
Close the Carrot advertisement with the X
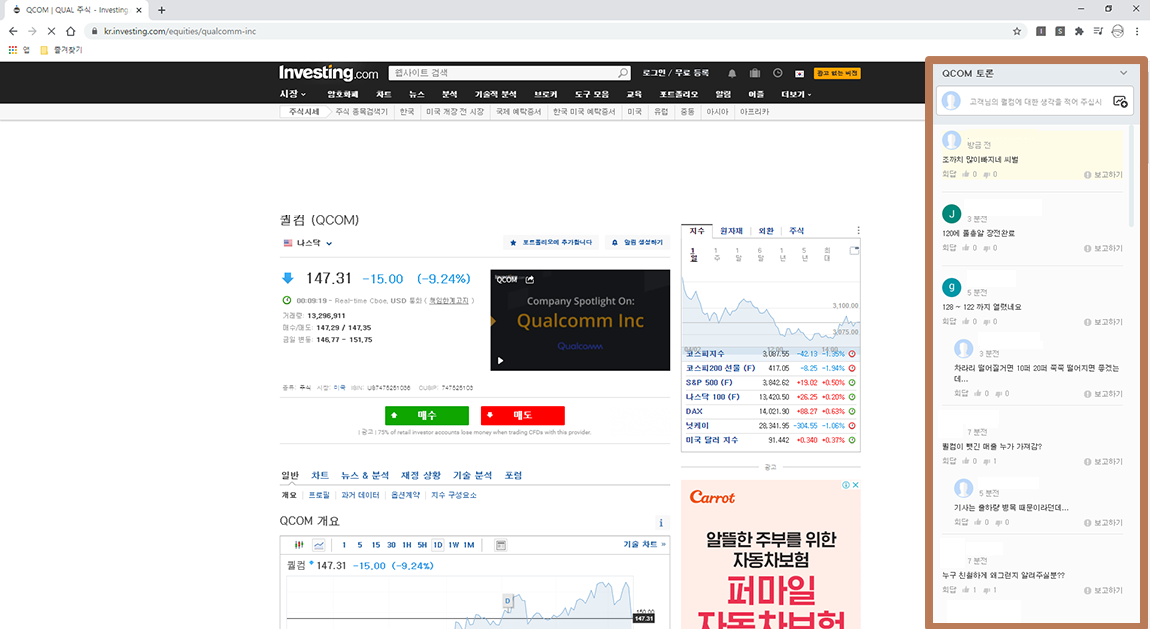(x=855, y=485)
